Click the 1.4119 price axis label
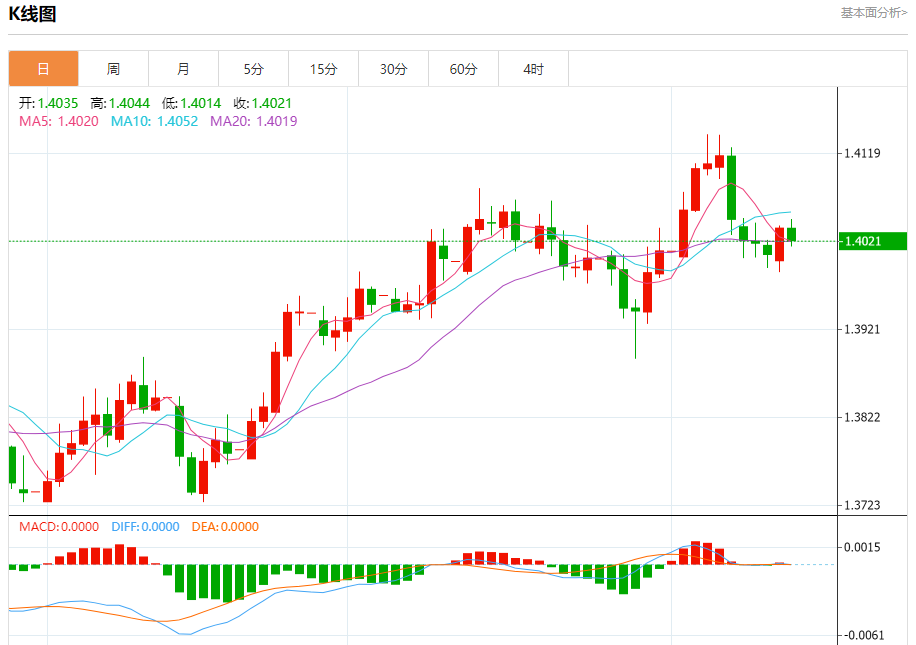This screenshot has width=916, height=645. tap(862, 153)
